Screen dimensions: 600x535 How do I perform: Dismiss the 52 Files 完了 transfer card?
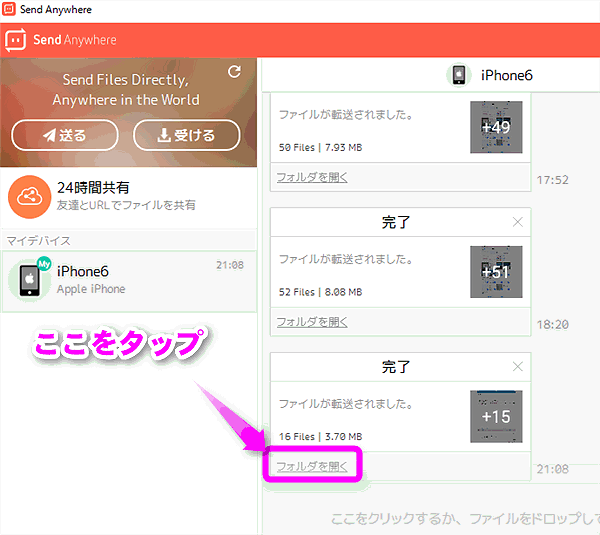pos(517,222)
